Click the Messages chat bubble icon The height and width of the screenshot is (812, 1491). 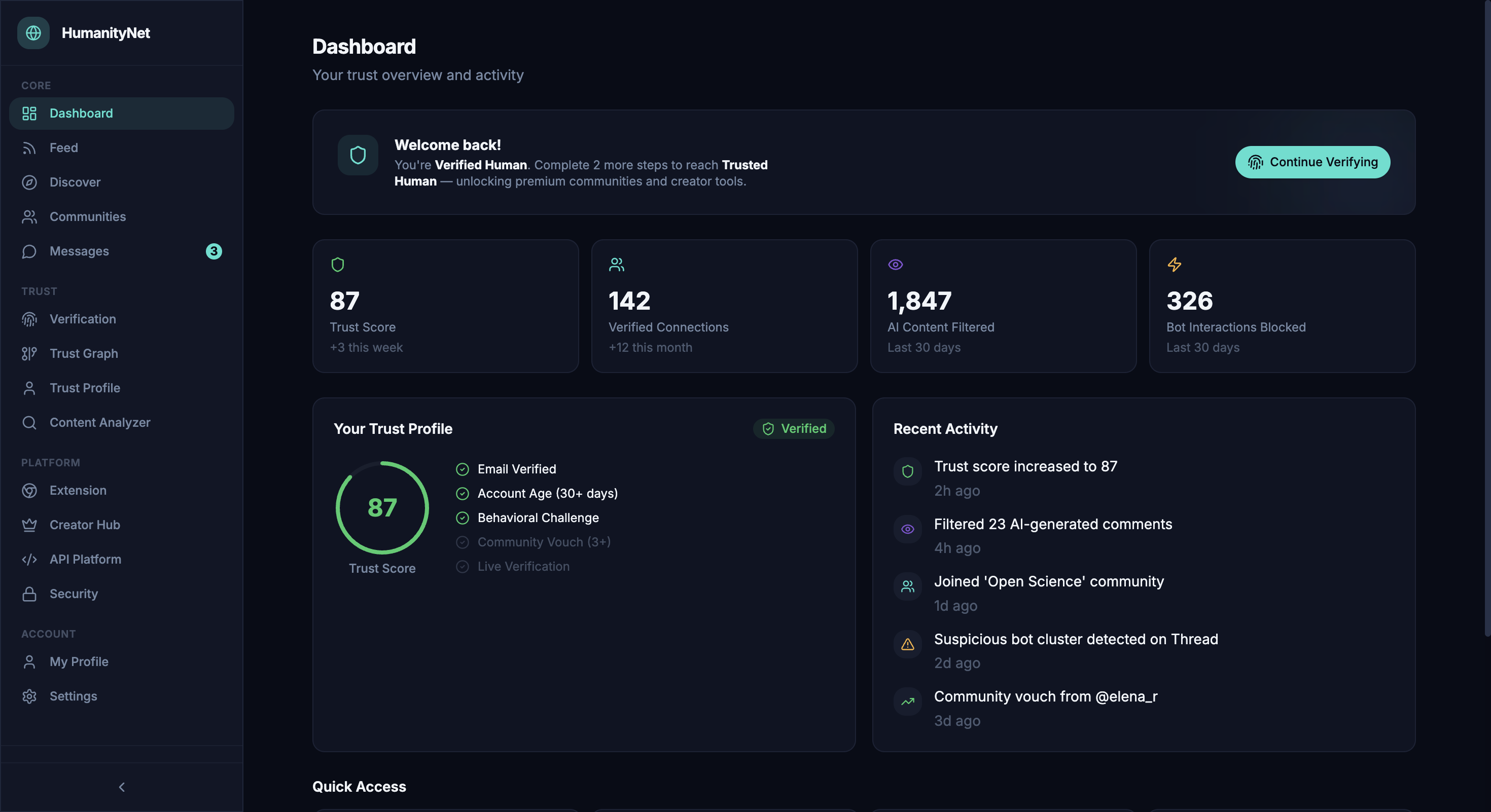tap(29, 251)
